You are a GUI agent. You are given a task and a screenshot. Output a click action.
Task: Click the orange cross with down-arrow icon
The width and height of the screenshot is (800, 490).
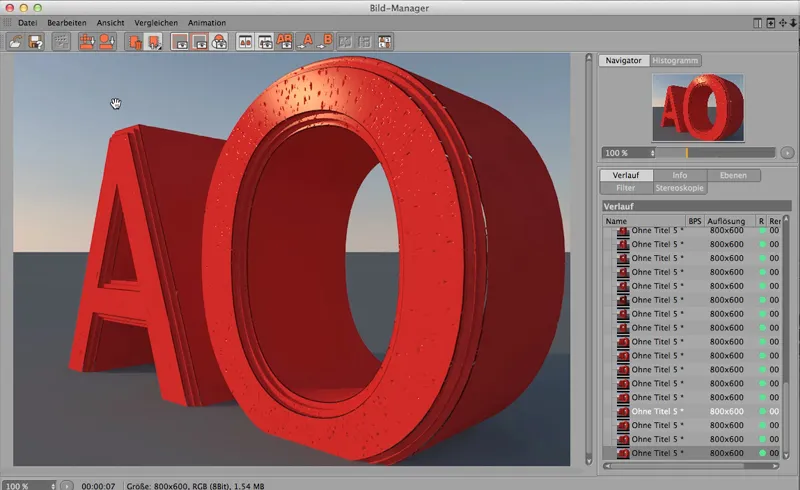coord(87,42)
